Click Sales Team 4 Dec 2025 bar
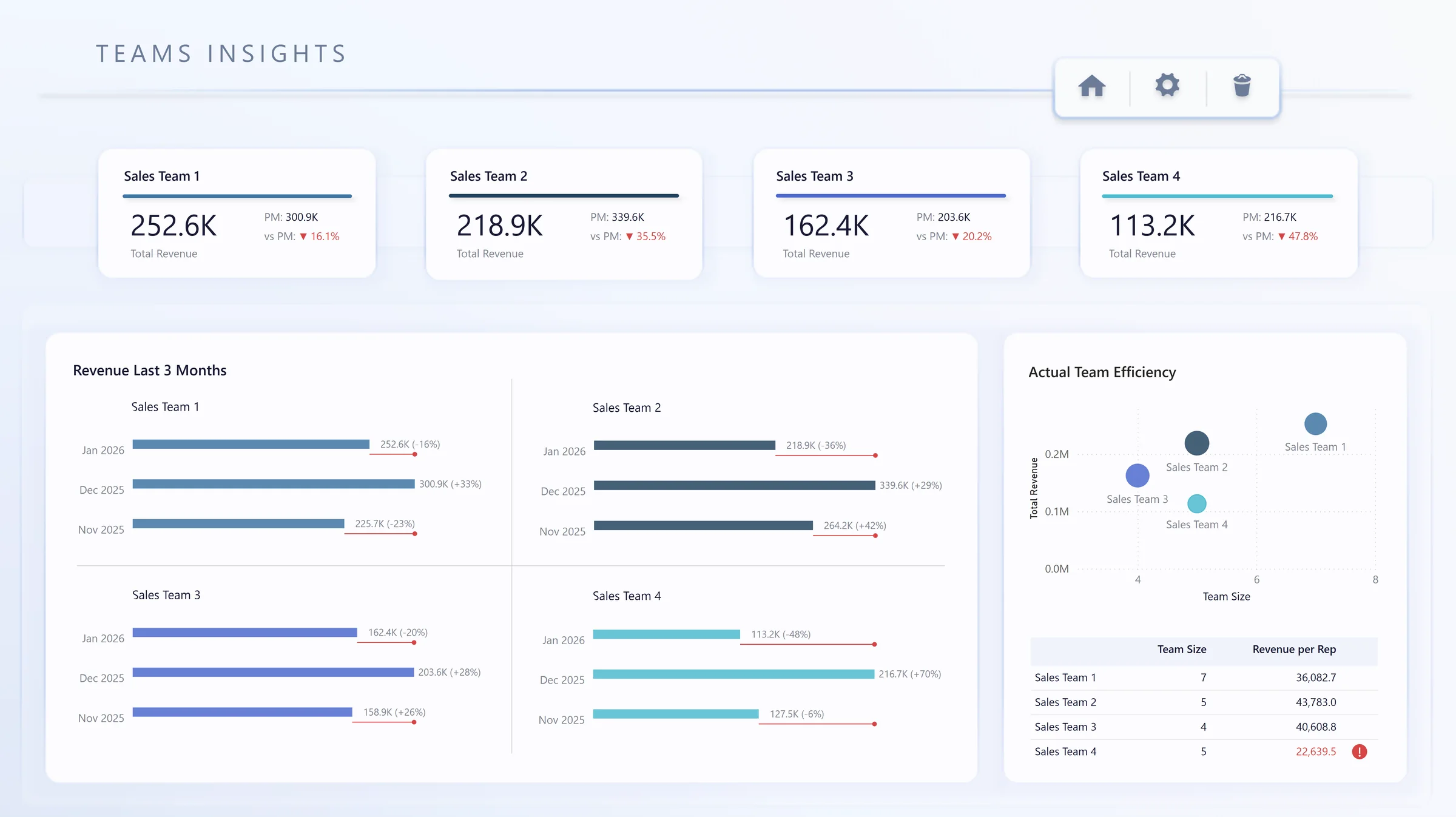 pyautogui.click(x=733, y=674)
